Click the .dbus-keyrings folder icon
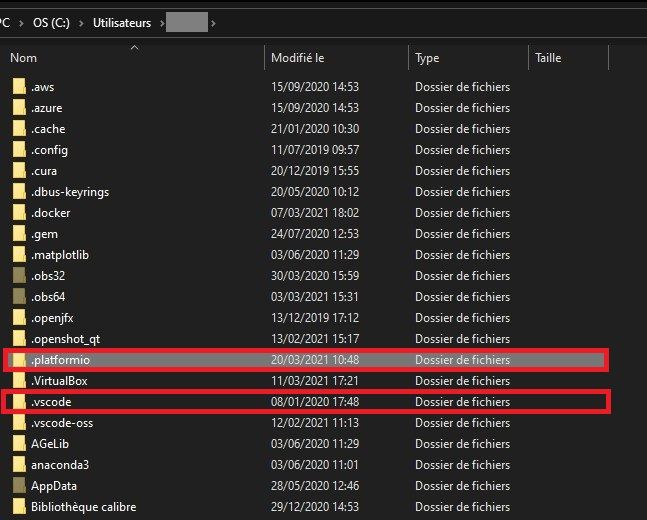Viewport: 647px width, 520px height. click(19, 192)
